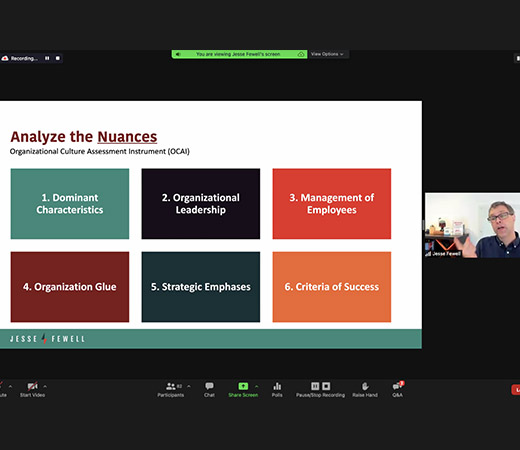The image size is (520, 450).
Task: Open the Q&A icon with notification badge
Action: tap(398, 390)
